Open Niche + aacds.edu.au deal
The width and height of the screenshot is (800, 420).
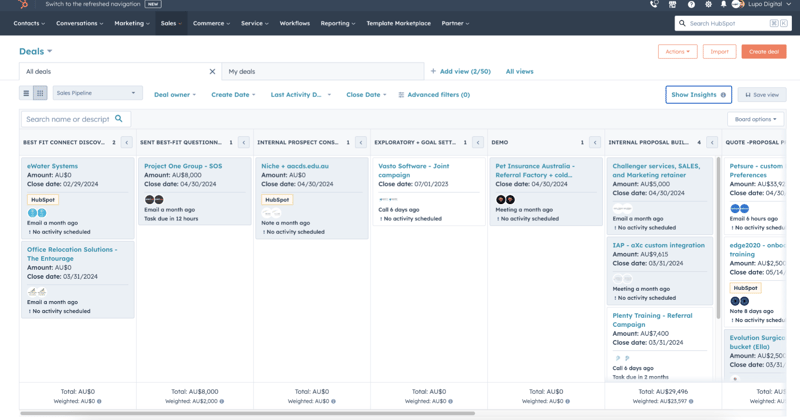(x=295, y=166)
